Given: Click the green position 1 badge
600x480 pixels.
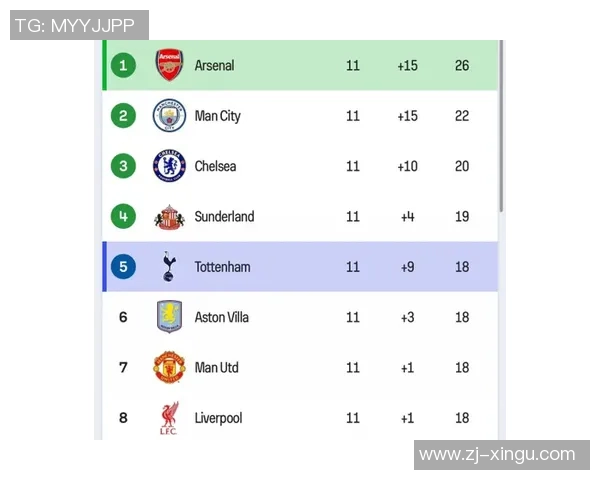Looking at the screenshot, I should pyautogui.click(x=123, y=65).
